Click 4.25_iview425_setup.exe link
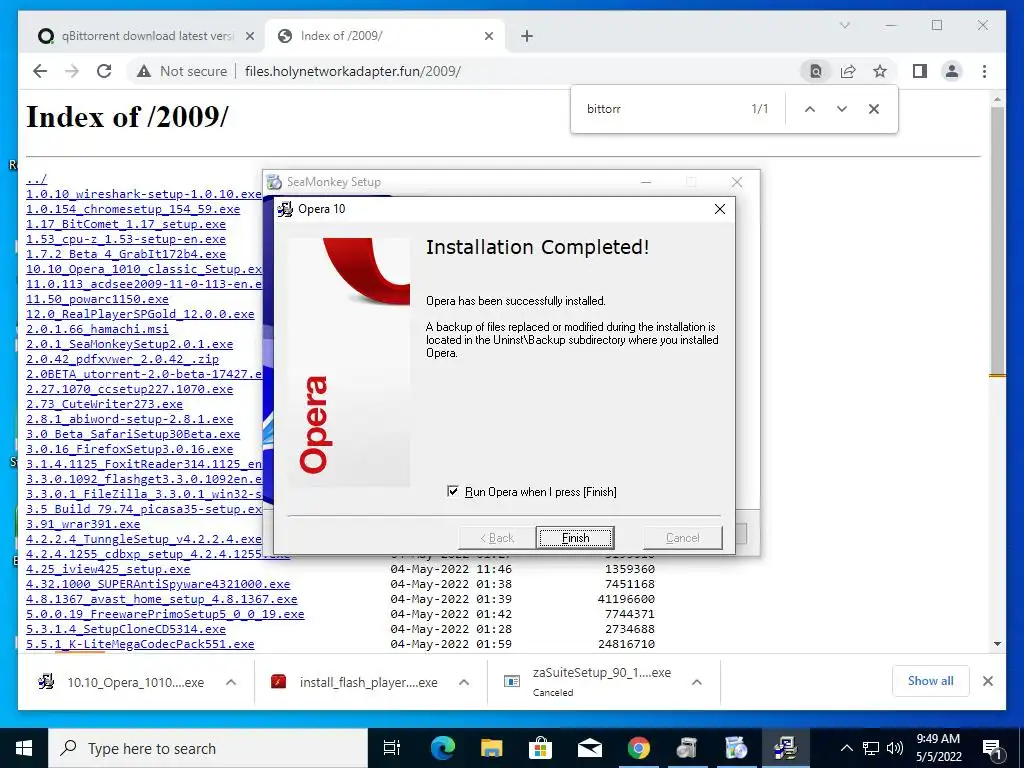 tap(108, 569)
